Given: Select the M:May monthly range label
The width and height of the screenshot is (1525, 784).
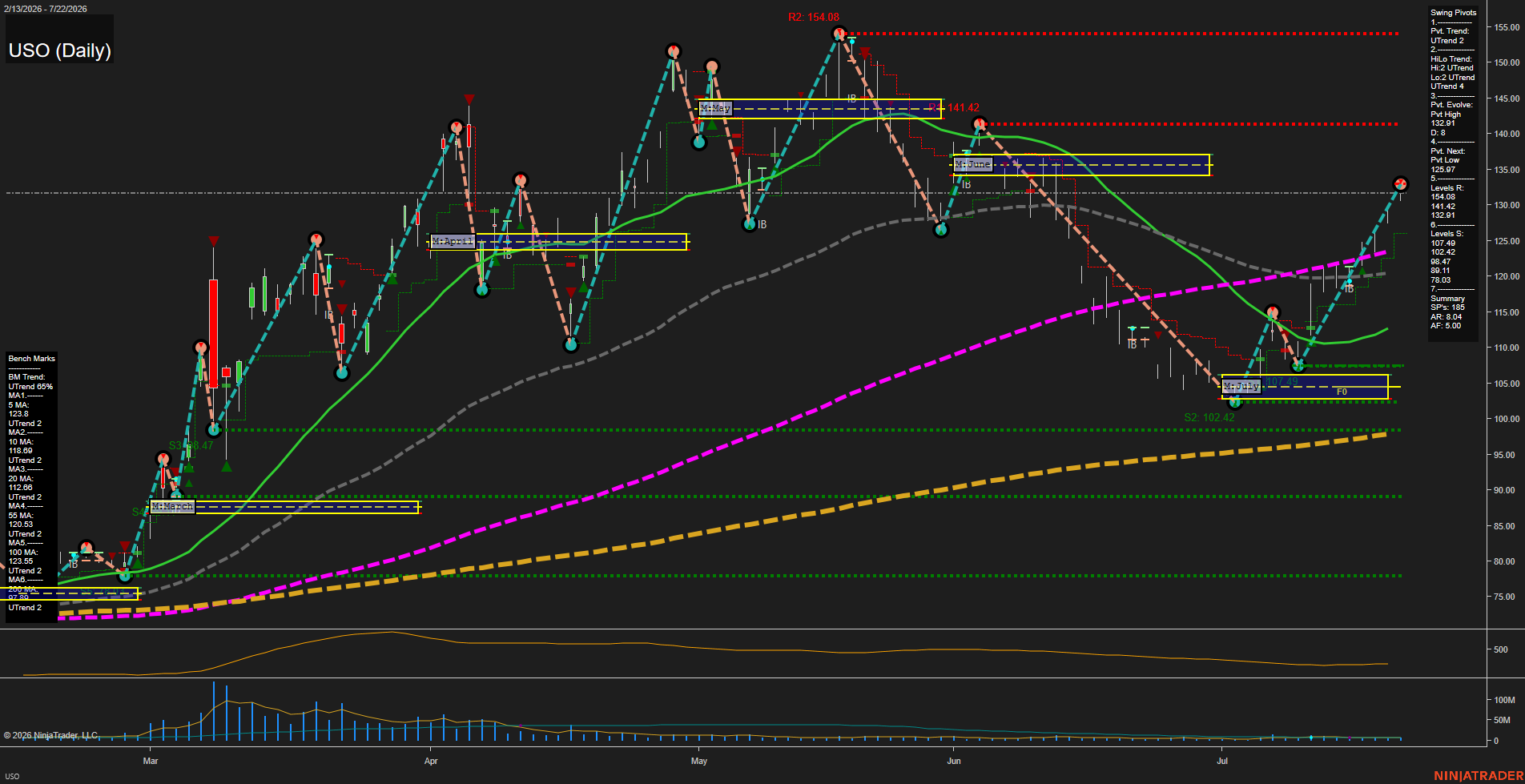Looking at the screenshot, I should (715, 108).
